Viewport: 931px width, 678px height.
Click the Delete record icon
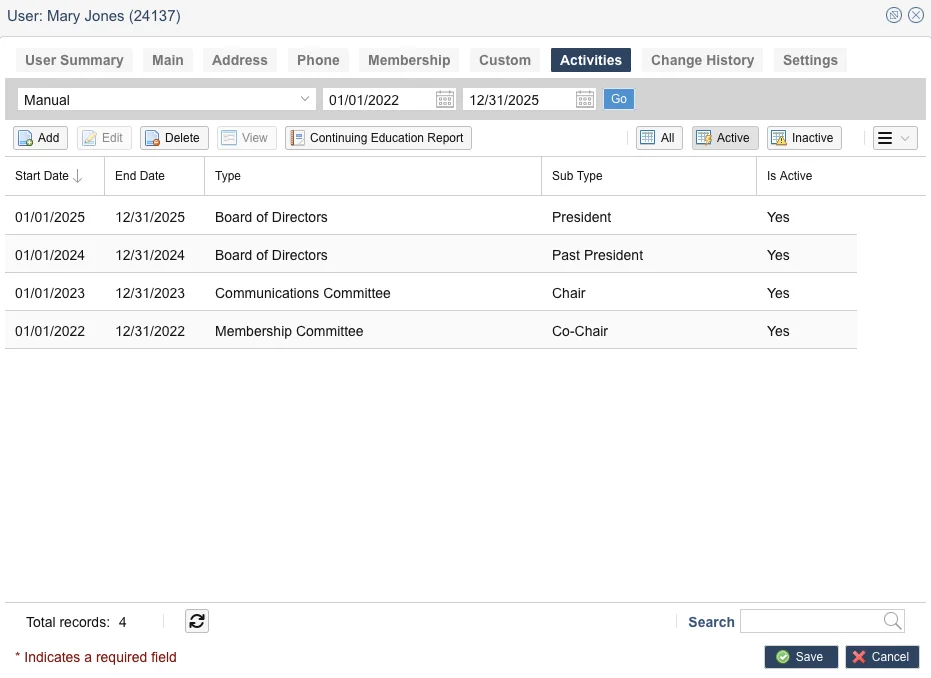(173, 137)
